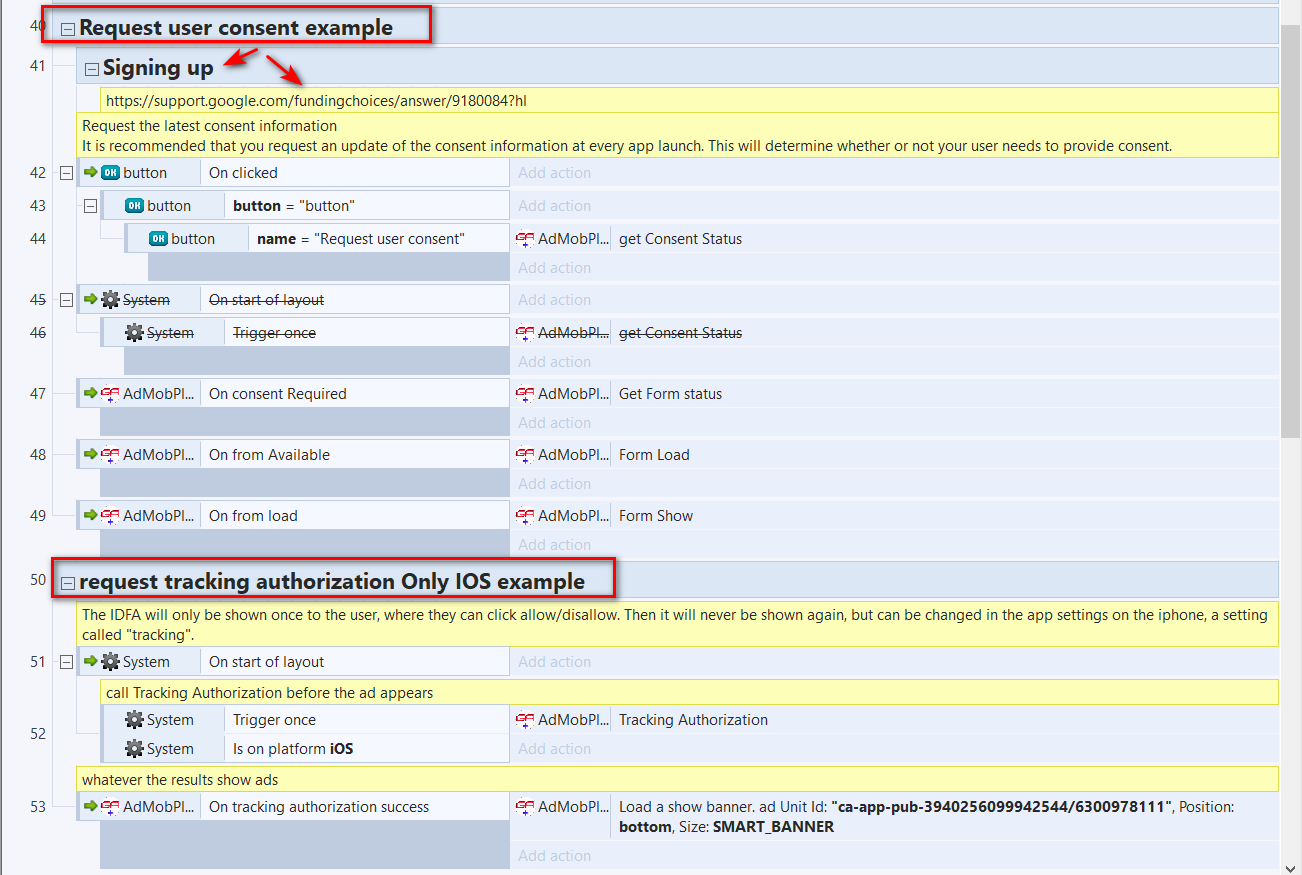Click the System gear icon in event 51
Image resolution: width=1302 pixels, height=875 pixels.
point(110,662)
